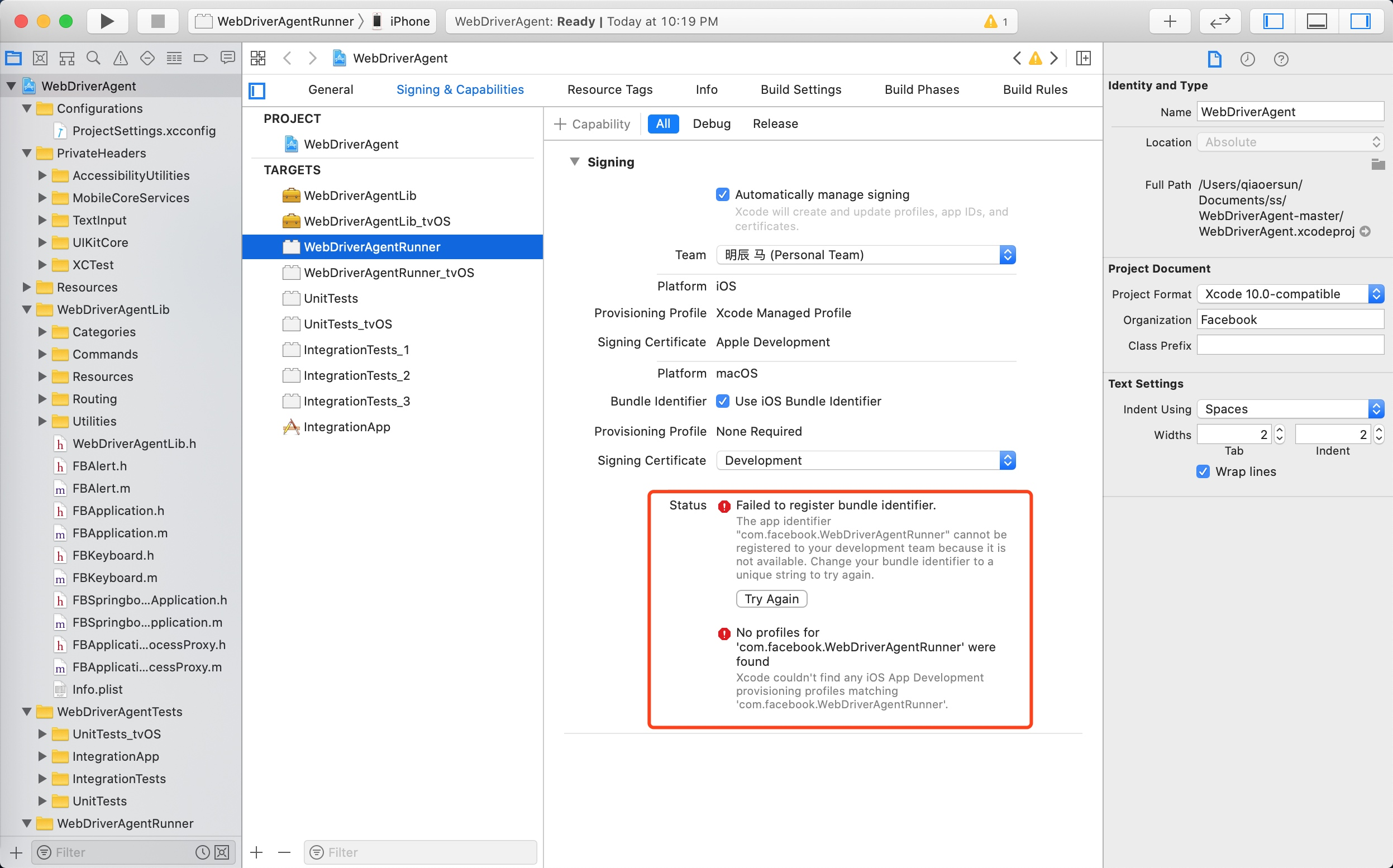Image resolution: width=1393 pixels, height=868 pixels.
Task: Toggle Use iOS Bundle Identifier checkbox
Action: [x=723, y=401]
